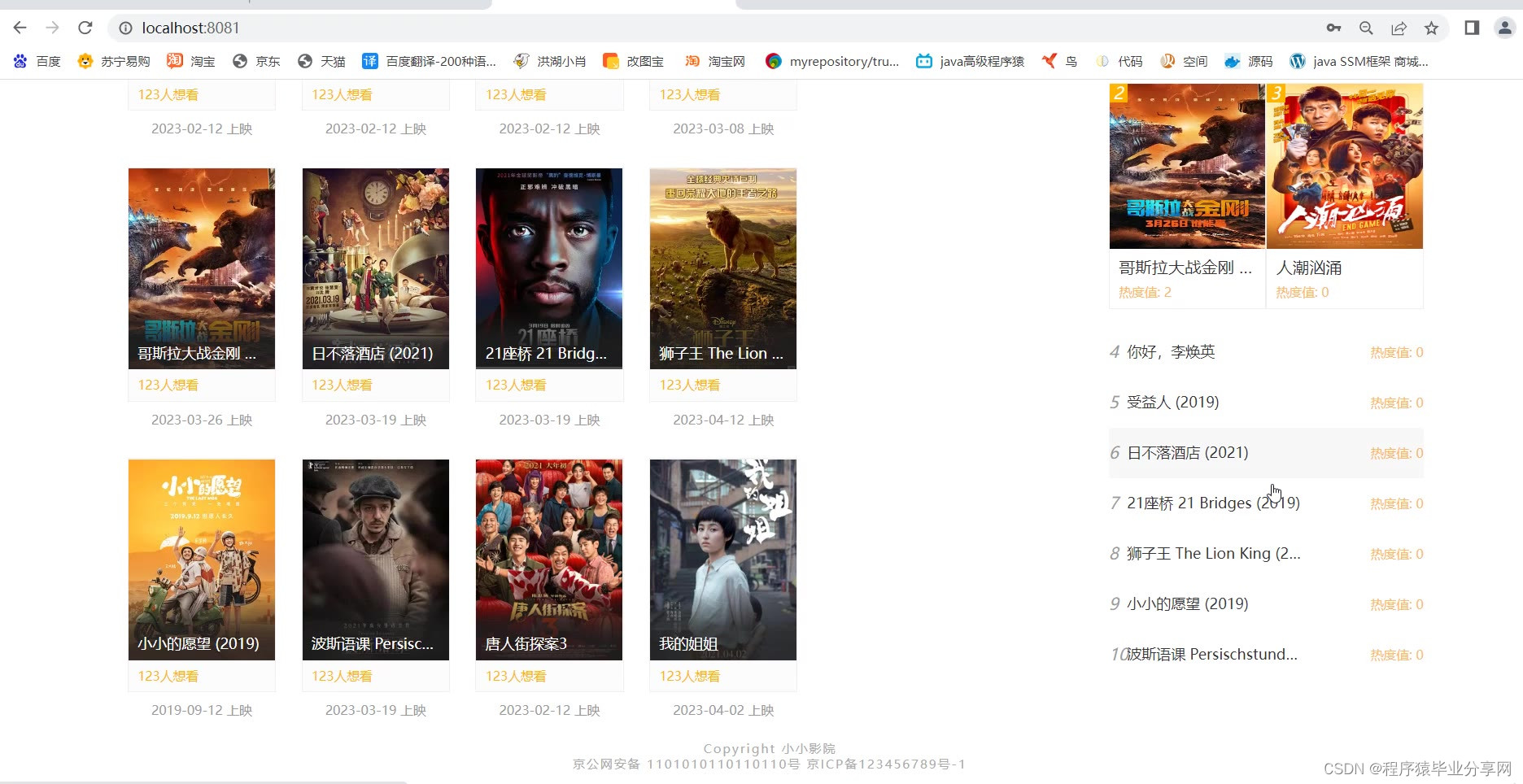The height and width of the screenshot is (784, 1523).
Task: Click 京ICP备123456789号-1 footer text
Action: tap(886, 764)
